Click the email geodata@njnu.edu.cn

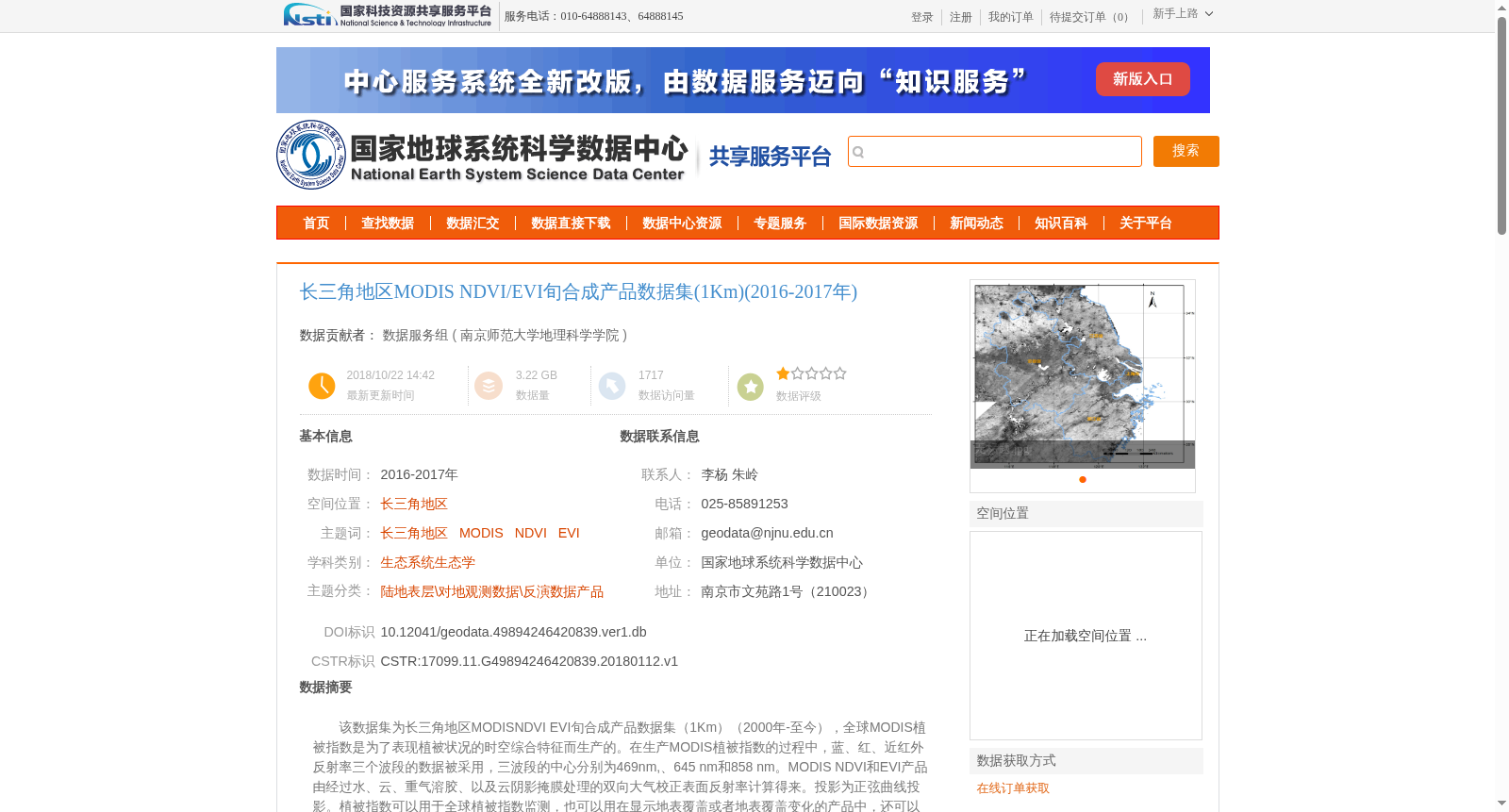tap(767, 533)
